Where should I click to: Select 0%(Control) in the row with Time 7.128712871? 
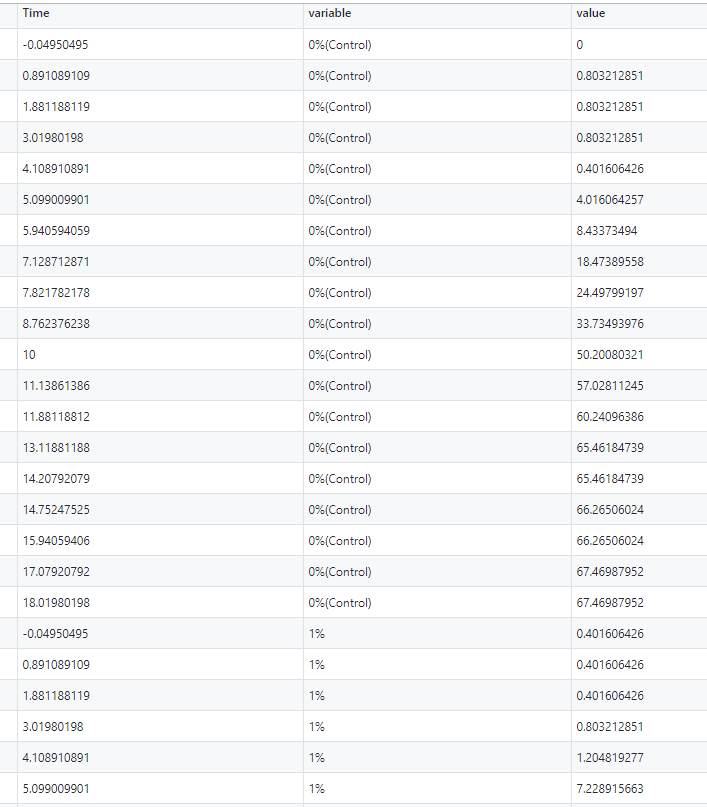click(340, 262)
